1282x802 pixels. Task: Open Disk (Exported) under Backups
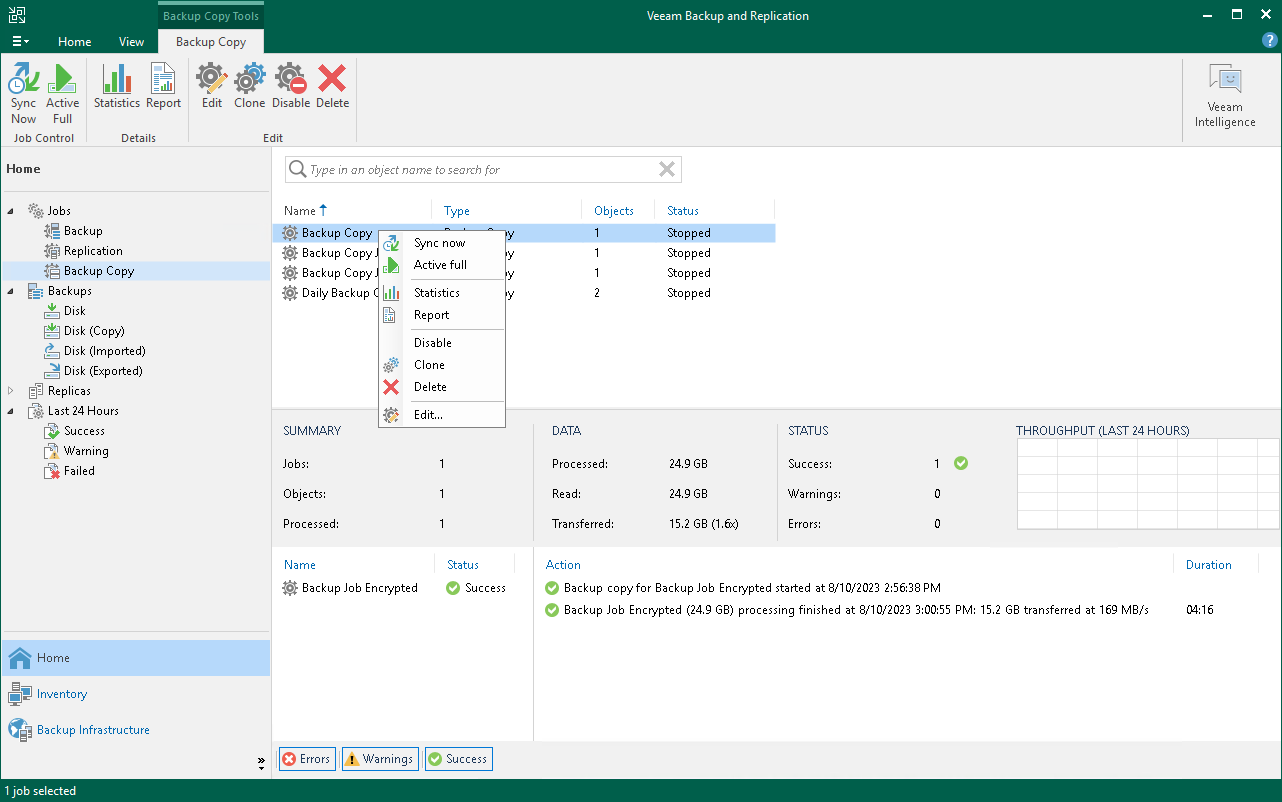pos(103,371)
